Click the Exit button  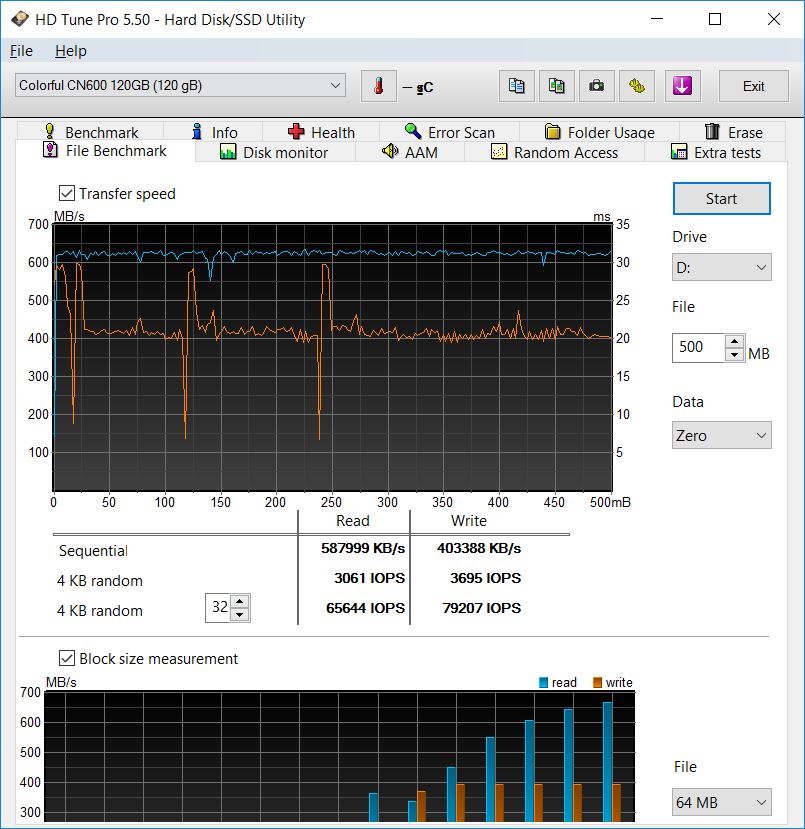click(x=753, y=86)
